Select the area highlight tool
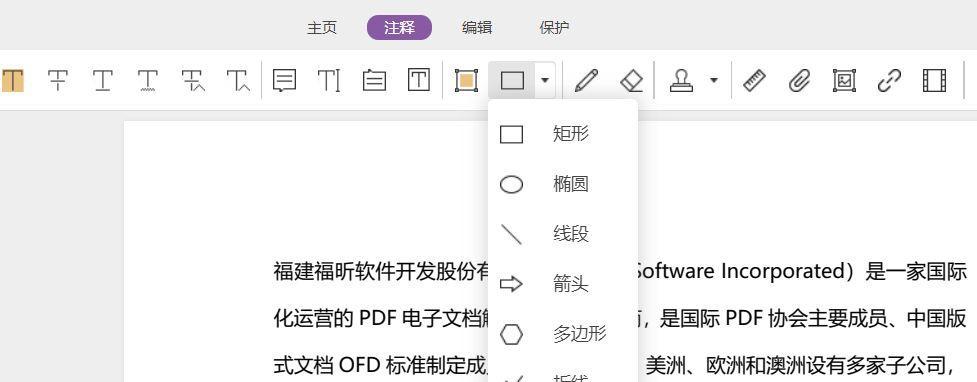 pyautogui.click(x=466, y=80)
